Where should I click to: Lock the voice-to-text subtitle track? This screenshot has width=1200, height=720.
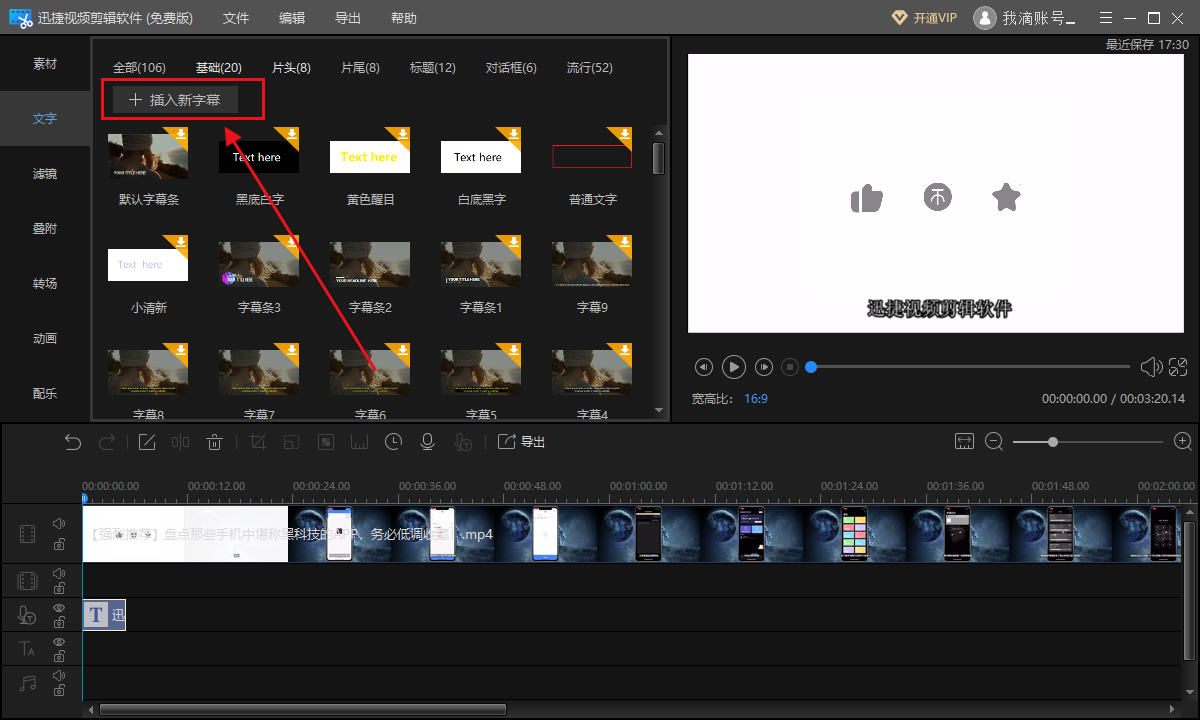pos(59,623)
